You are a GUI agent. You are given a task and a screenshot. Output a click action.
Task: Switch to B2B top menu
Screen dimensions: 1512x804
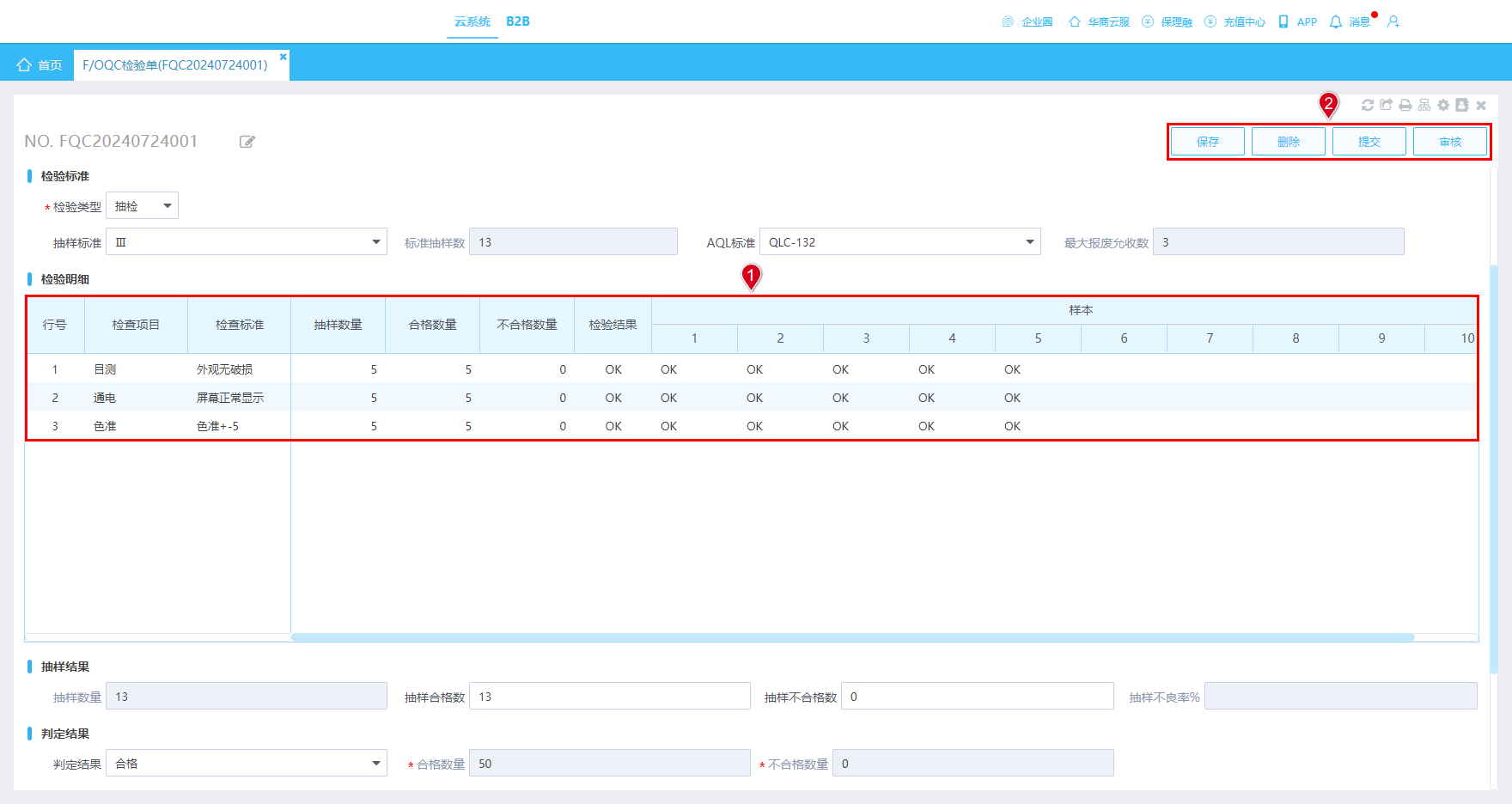pos(518,21)
